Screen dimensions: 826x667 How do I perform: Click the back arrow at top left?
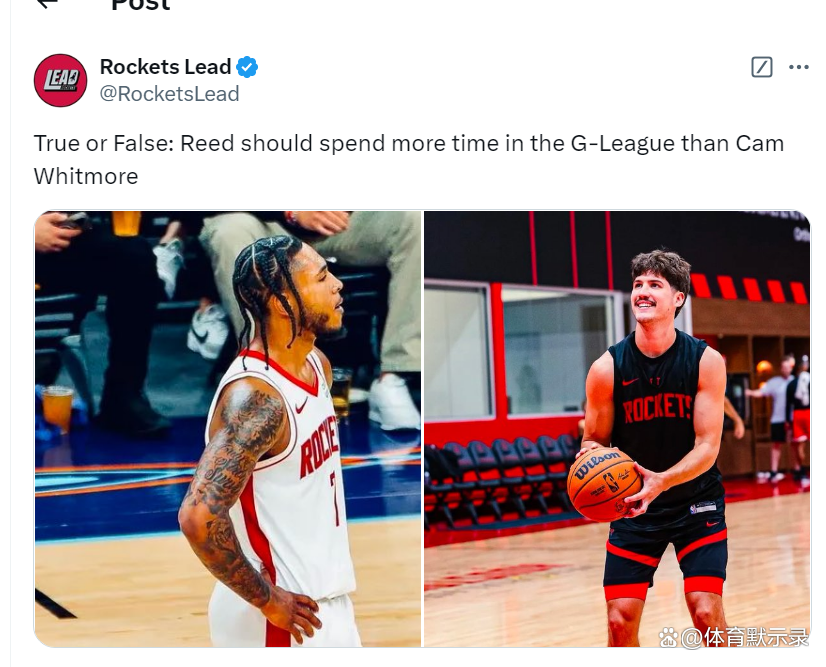pos(45,4)
